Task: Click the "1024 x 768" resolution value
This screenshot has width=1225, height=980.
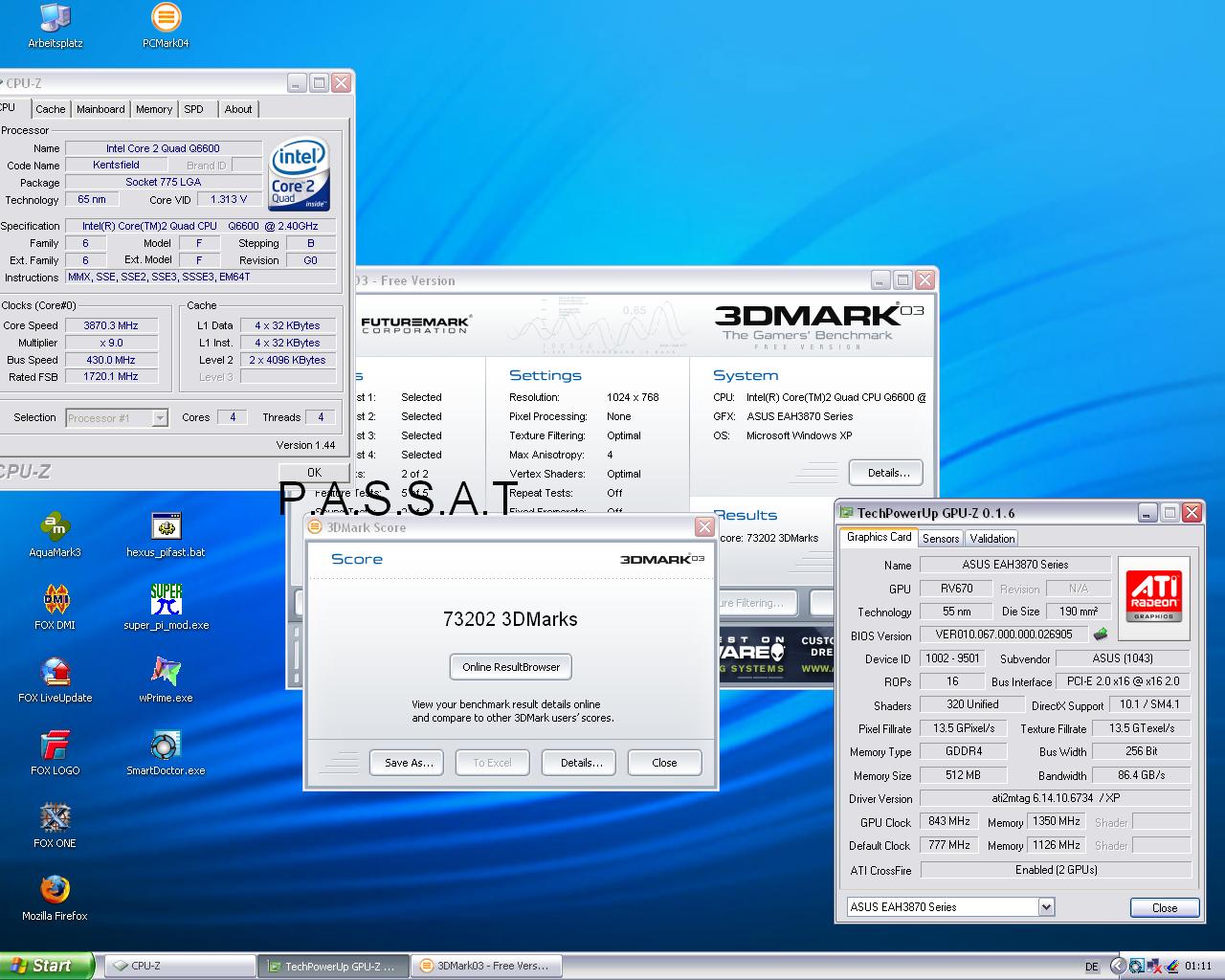Action: (x=633, y=397)
